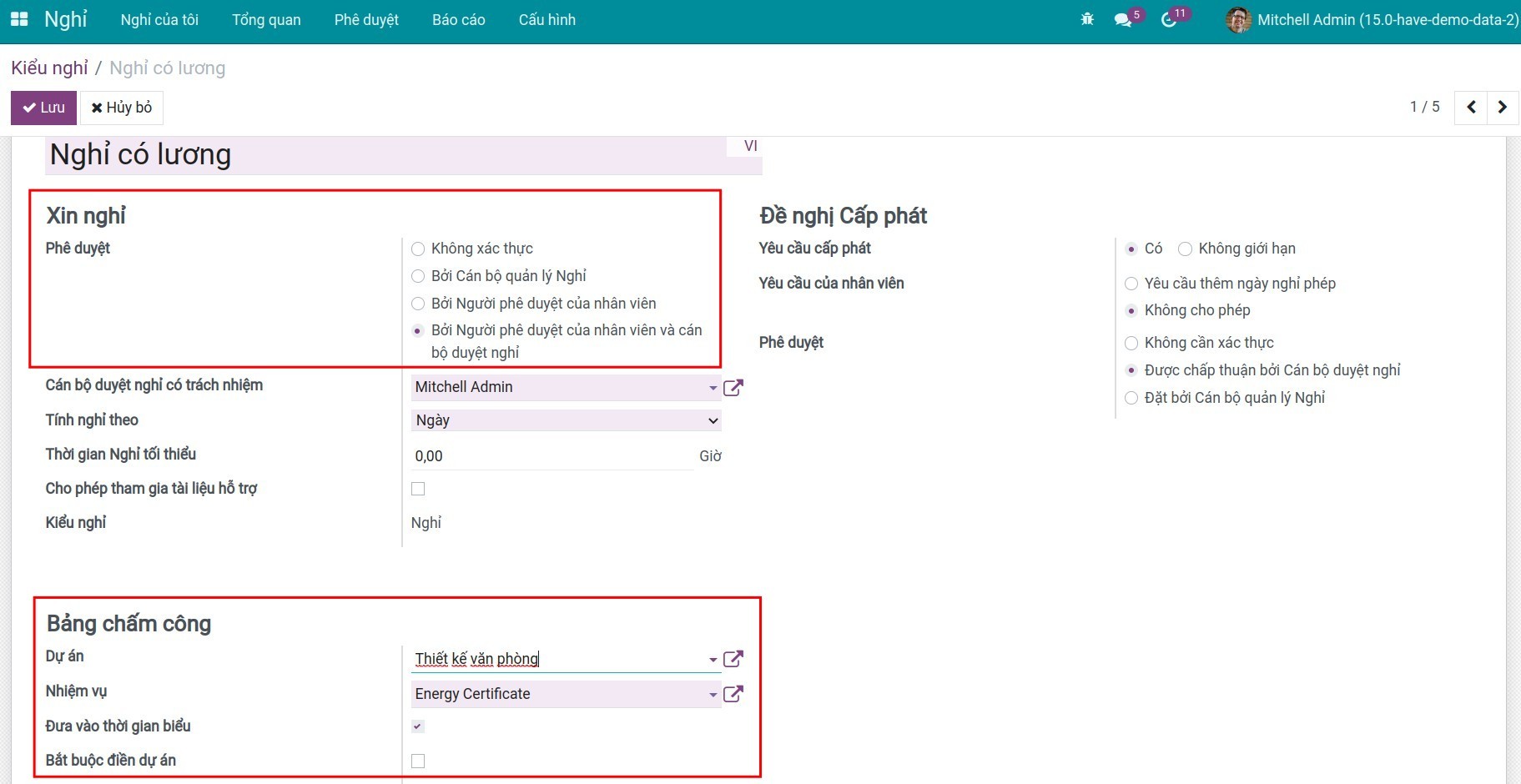1521x784 pixels.
Task: Open external link for Dự án field
Action: 733,659
